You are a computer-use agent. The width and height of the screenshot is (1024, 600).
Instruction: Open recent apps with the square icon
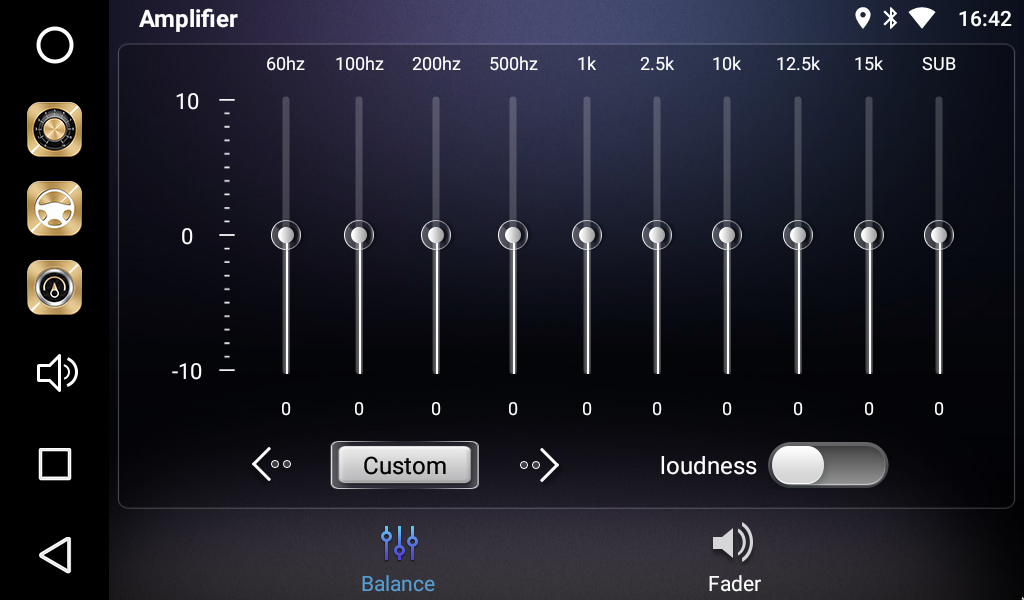pyautogui.click(x=55, y=464)
